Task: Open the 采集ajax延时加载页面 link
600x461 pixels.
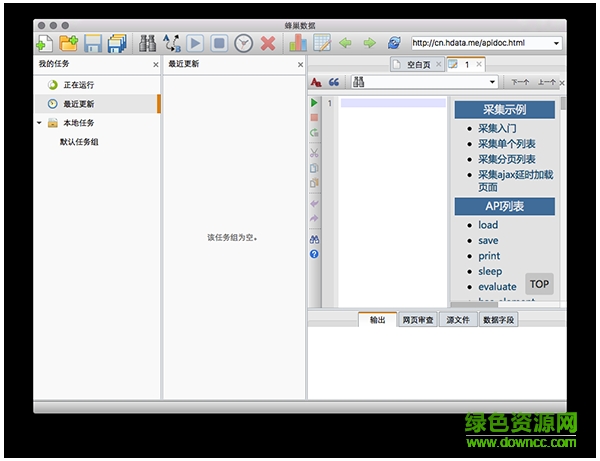Action: [x=515, y=181]
